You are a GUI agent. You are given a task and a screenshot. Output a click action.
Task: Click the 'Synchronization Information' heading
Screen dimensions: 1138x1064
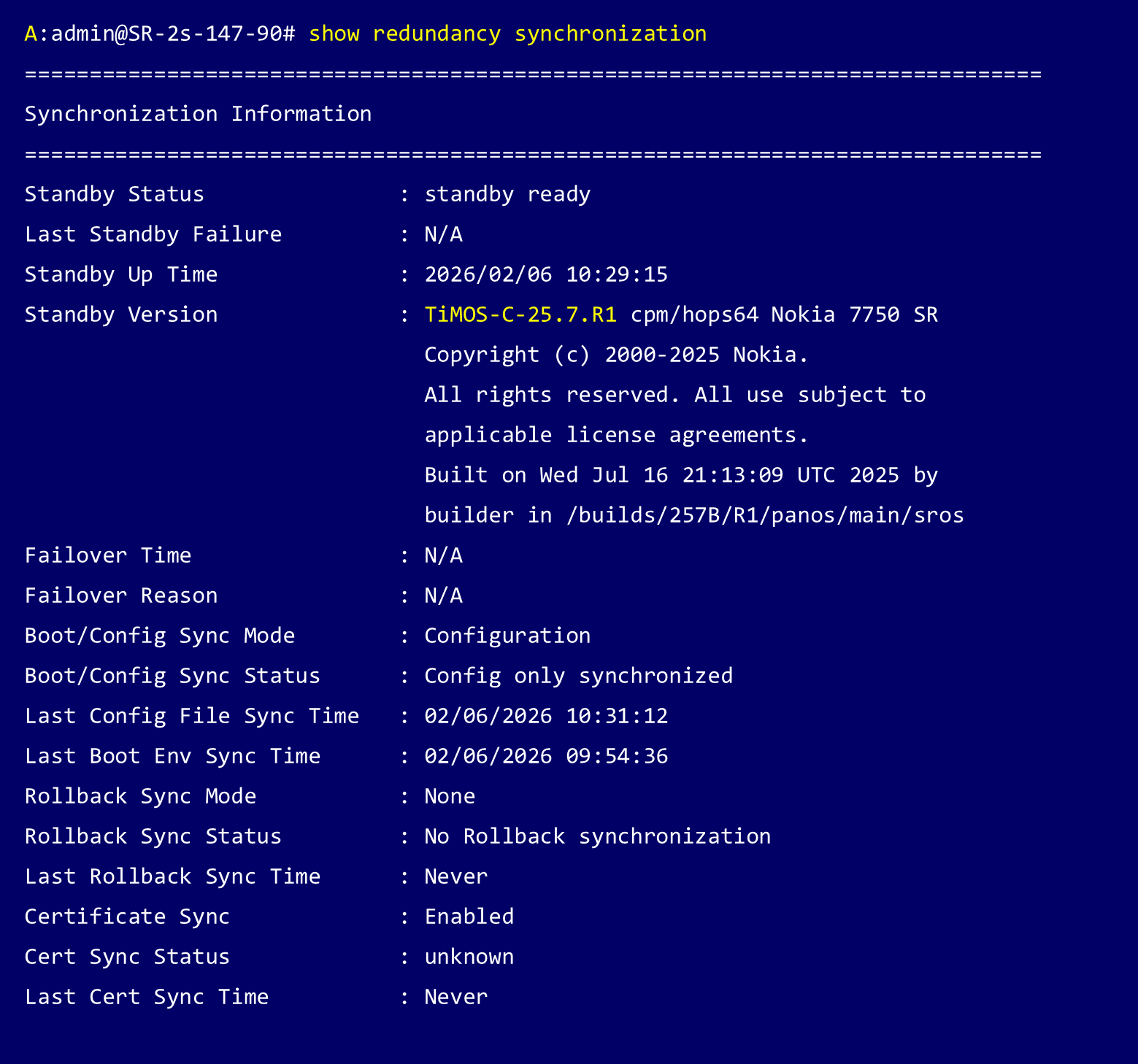point(198,114)
